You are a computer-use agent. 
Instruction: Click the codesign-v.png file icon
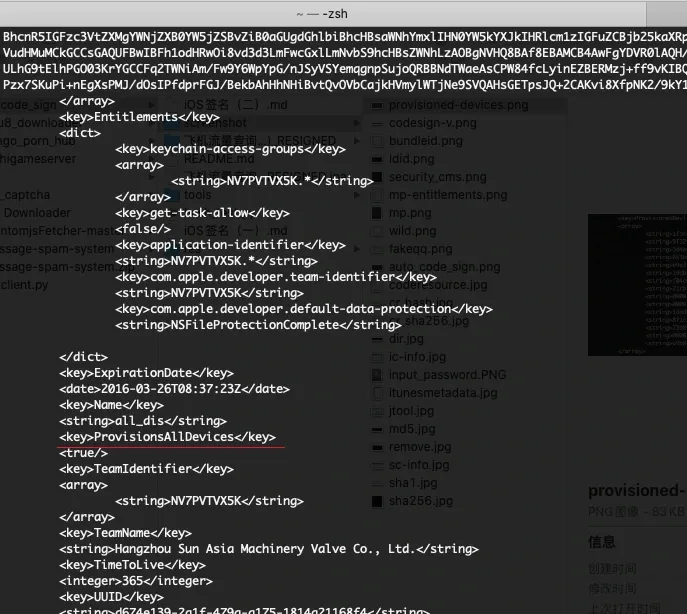pyautogui.click(x=377, y=123)
